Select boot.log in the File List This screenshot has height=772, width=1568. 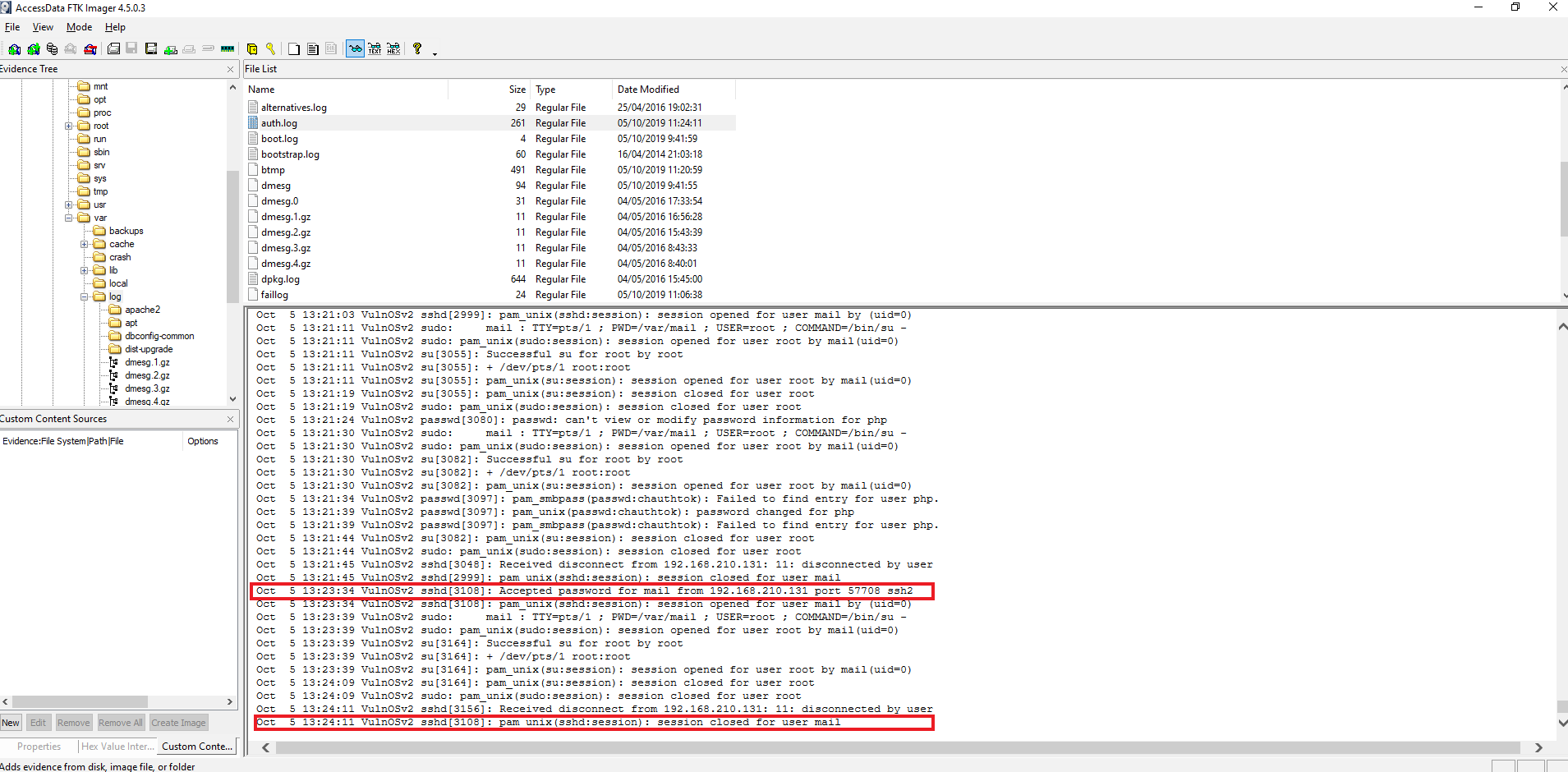279,139
